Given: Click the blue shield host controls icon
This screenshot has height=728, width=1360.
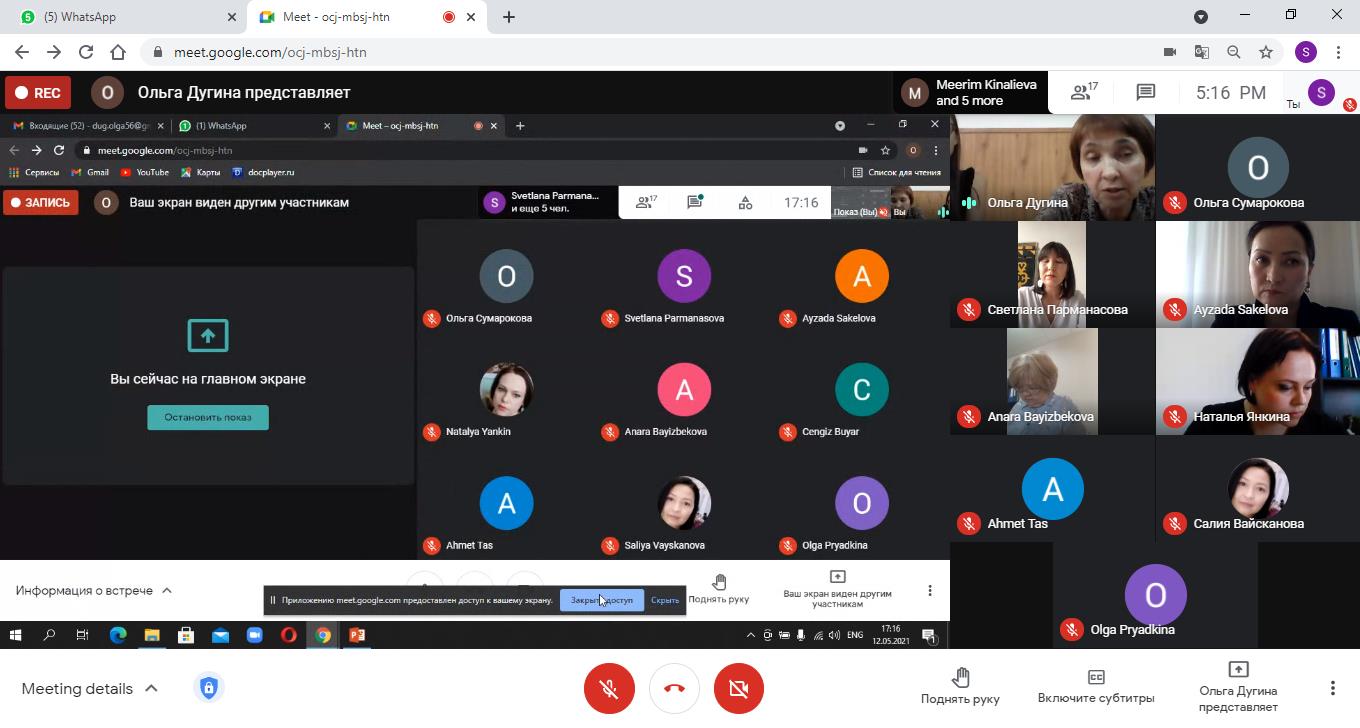Looking at the screenshot, I should pos(208,688).
